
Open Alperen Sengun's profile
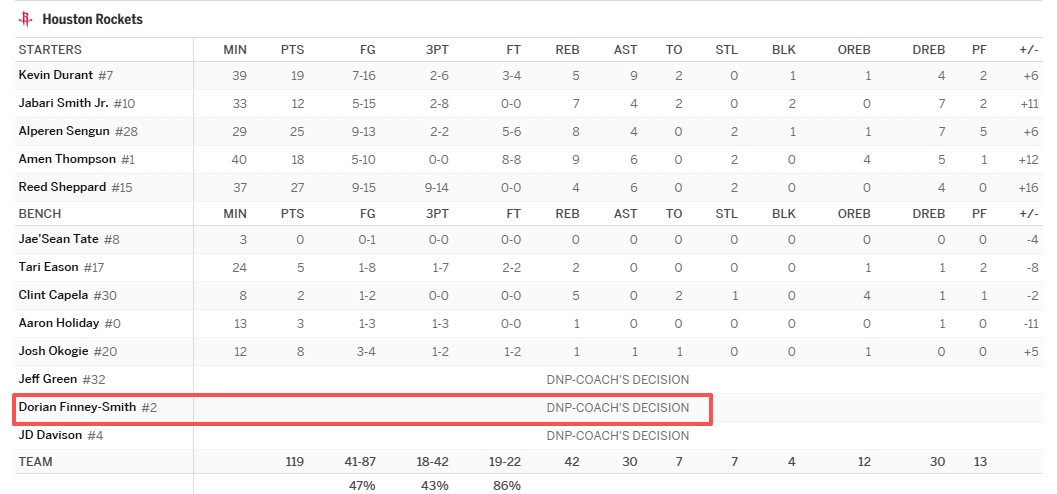point(64,132)
